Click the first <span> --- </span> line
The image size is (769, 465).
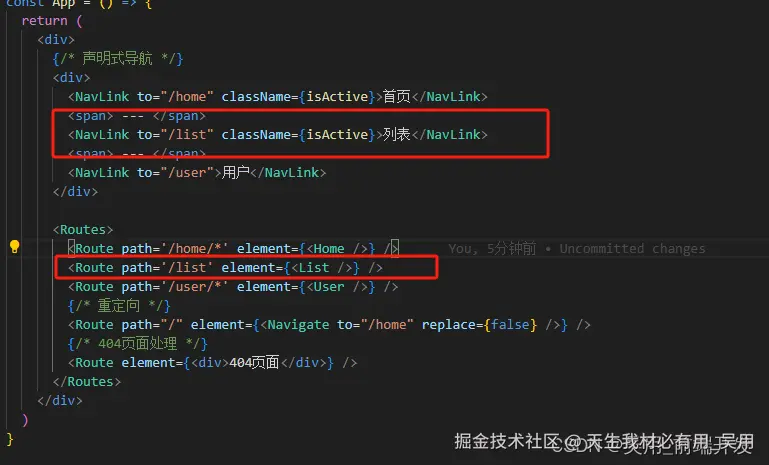(137, 116)
